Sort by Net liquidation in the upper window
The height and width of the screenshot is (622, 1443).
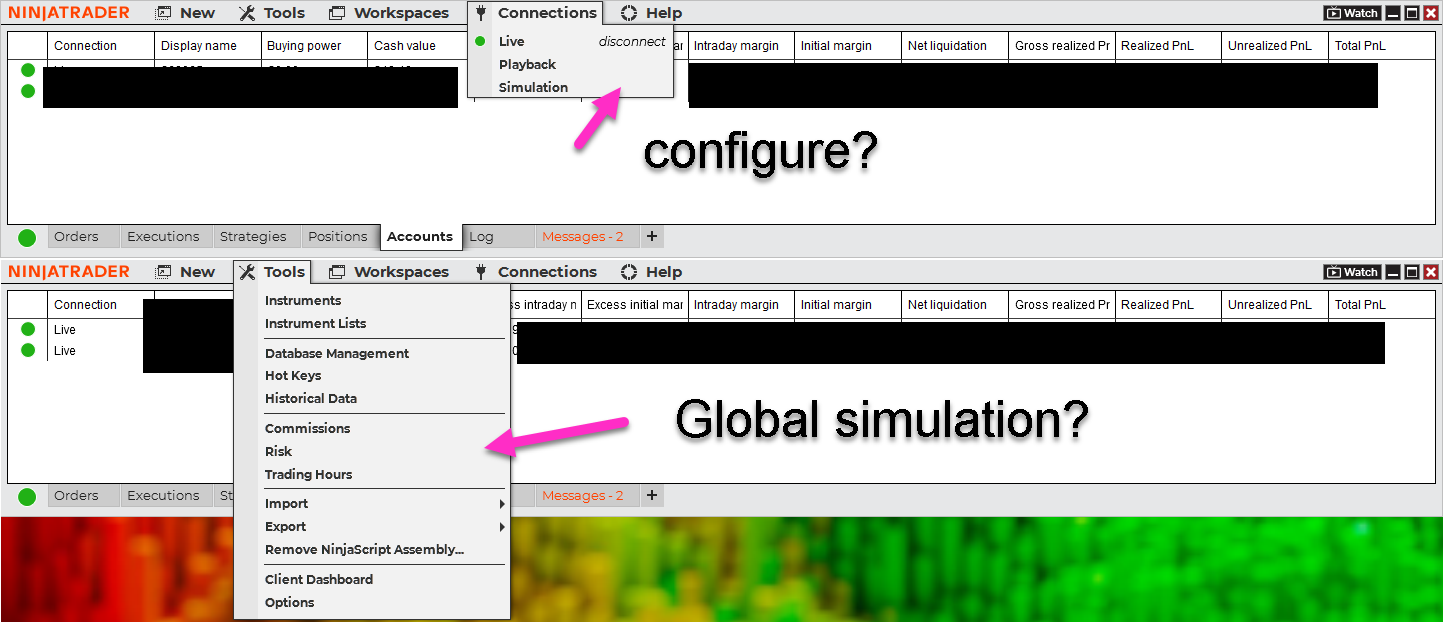click(955, 46)
